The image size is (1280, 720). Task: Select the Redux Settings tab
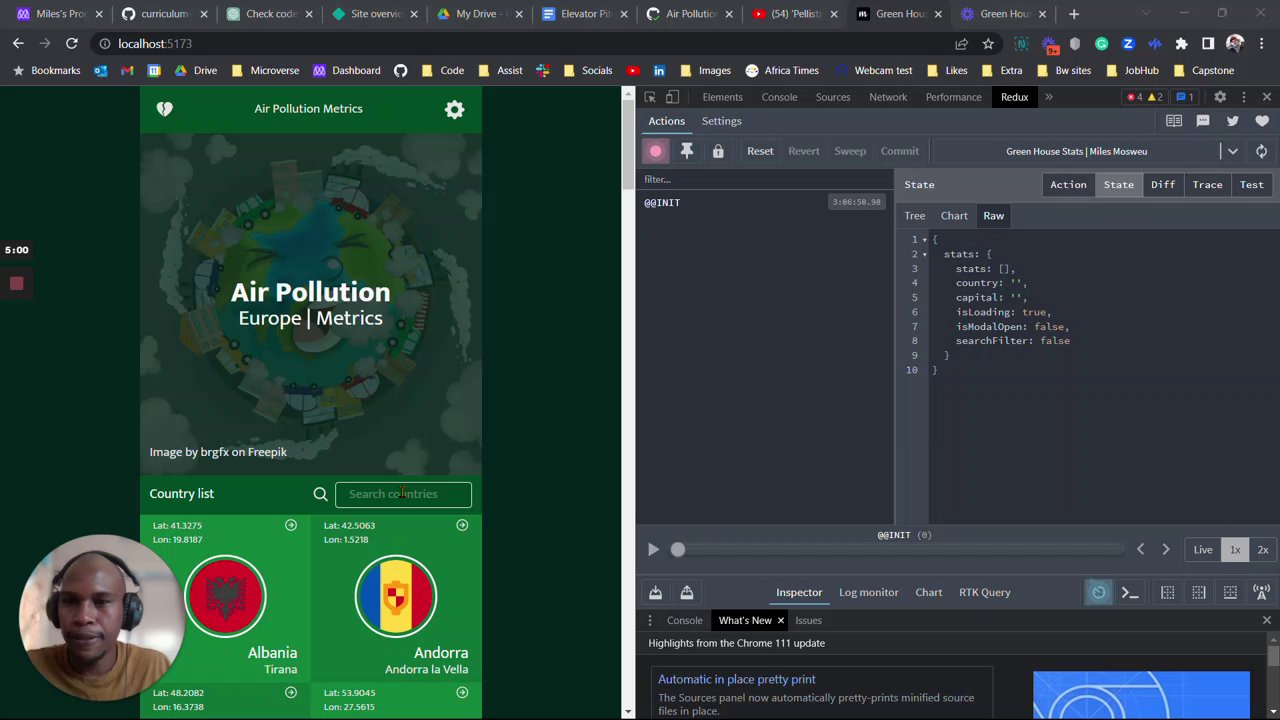click(x=721, y=121)
